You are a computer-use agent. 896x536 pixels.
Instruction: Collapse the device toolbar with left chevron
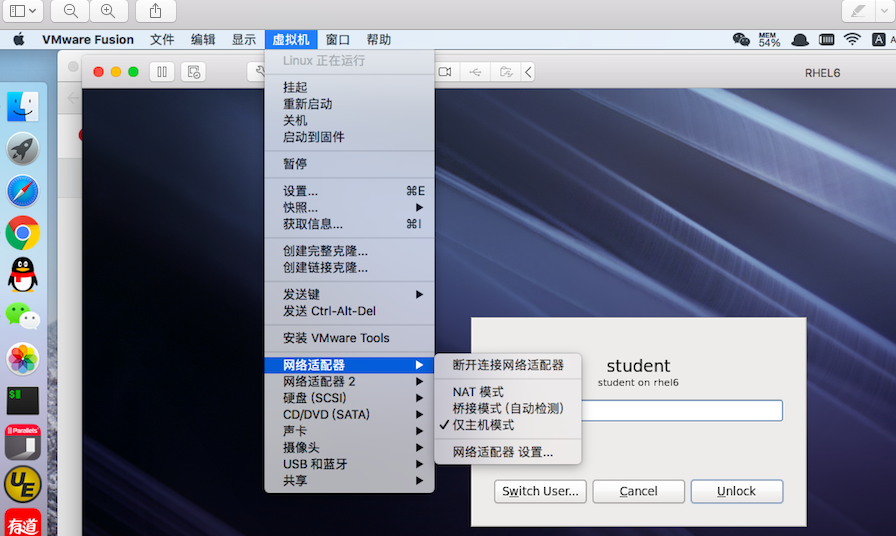click(x=528, y=72)
